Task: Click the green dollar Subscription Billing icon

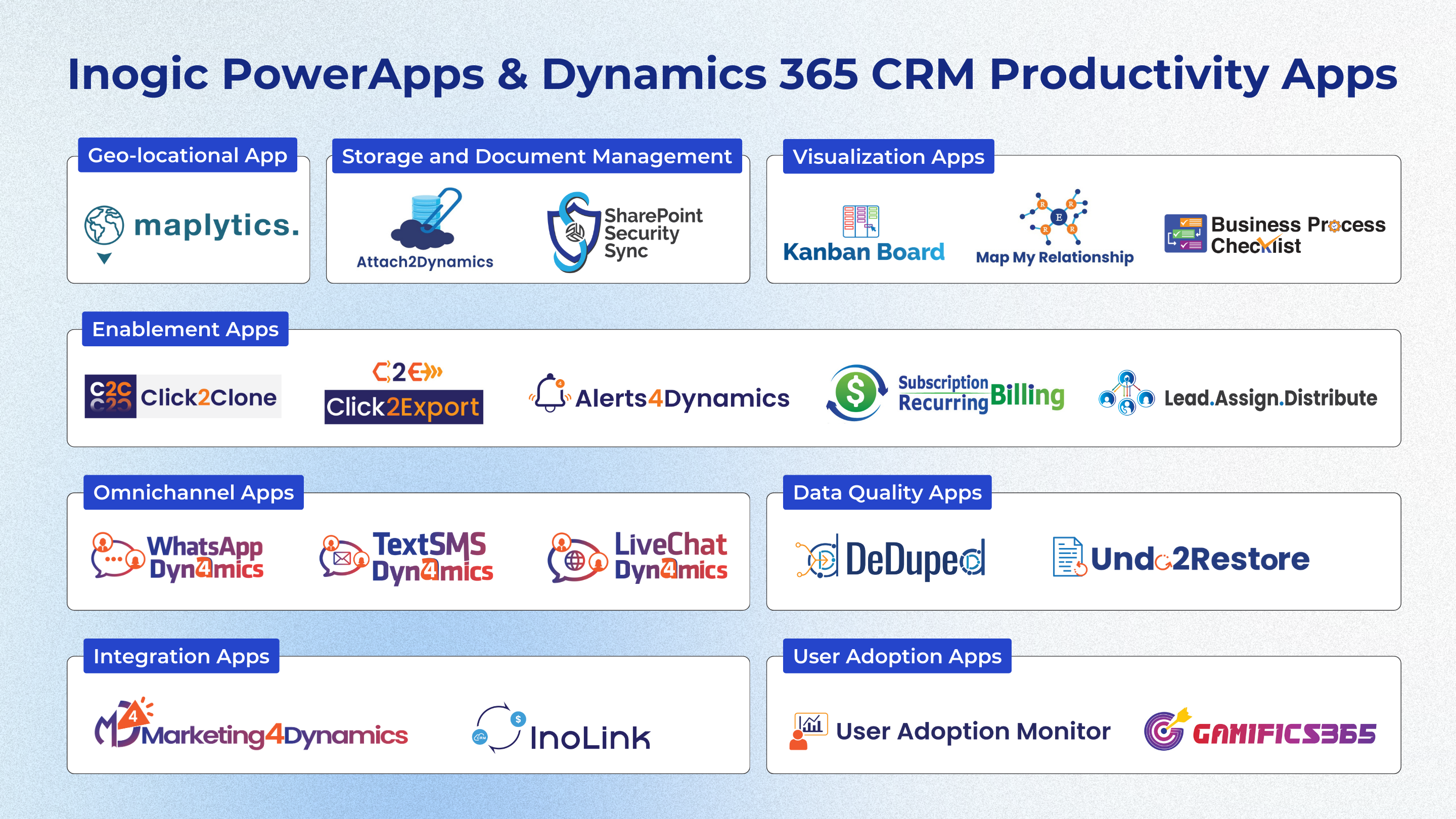Action: [x=856, y=393]
